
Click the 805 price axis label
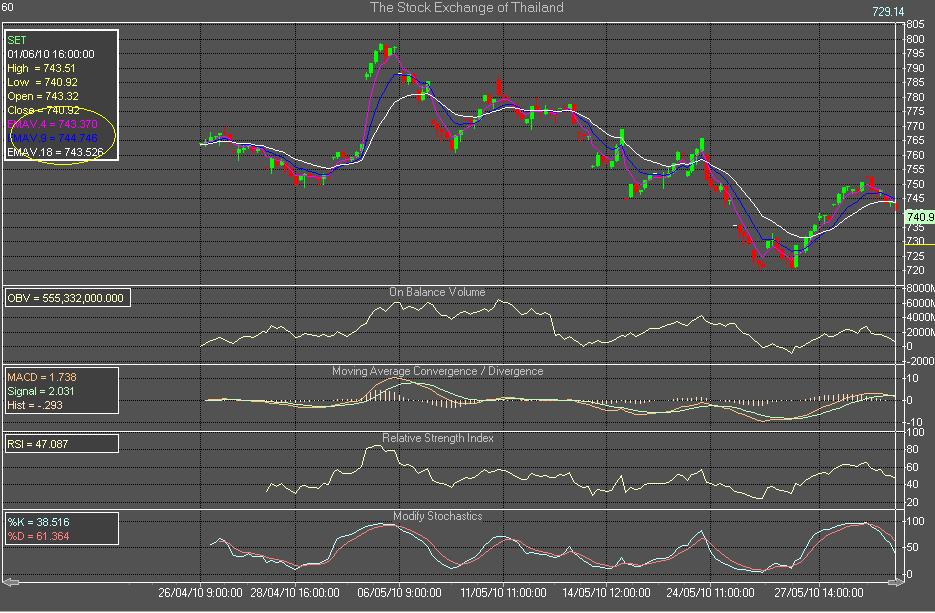tap(915, 25)
